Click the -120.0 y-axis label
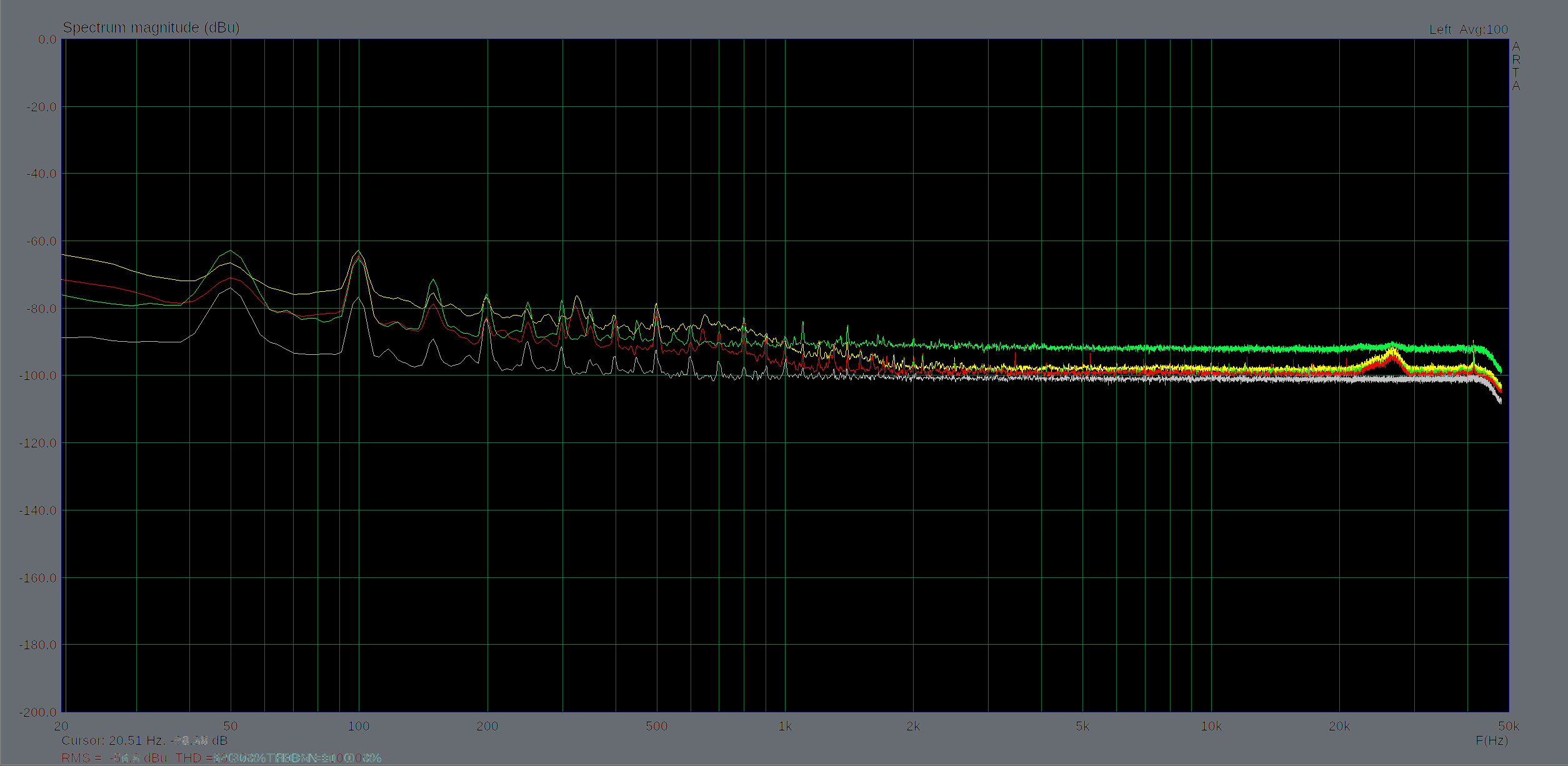Viewport: 1568px width, 766px height. click(38, 443)
